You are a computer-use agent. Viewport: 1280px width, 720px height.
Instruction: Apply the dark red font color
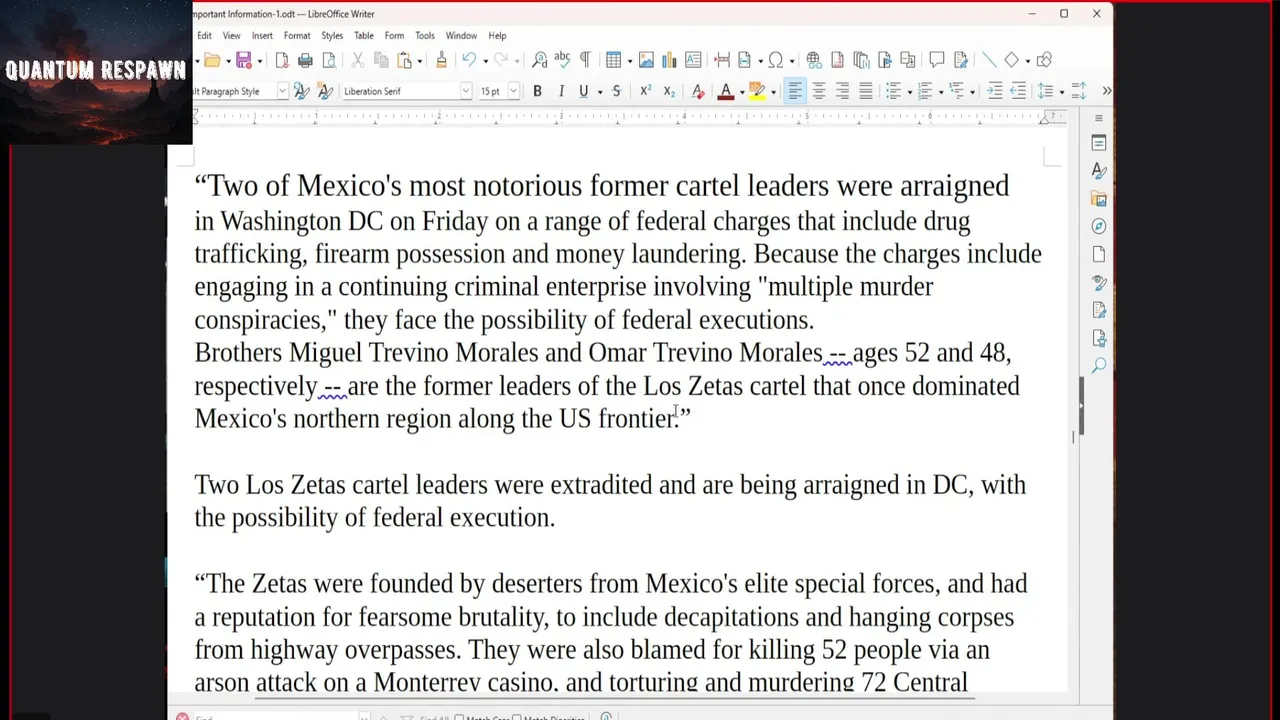click(726, 91)
